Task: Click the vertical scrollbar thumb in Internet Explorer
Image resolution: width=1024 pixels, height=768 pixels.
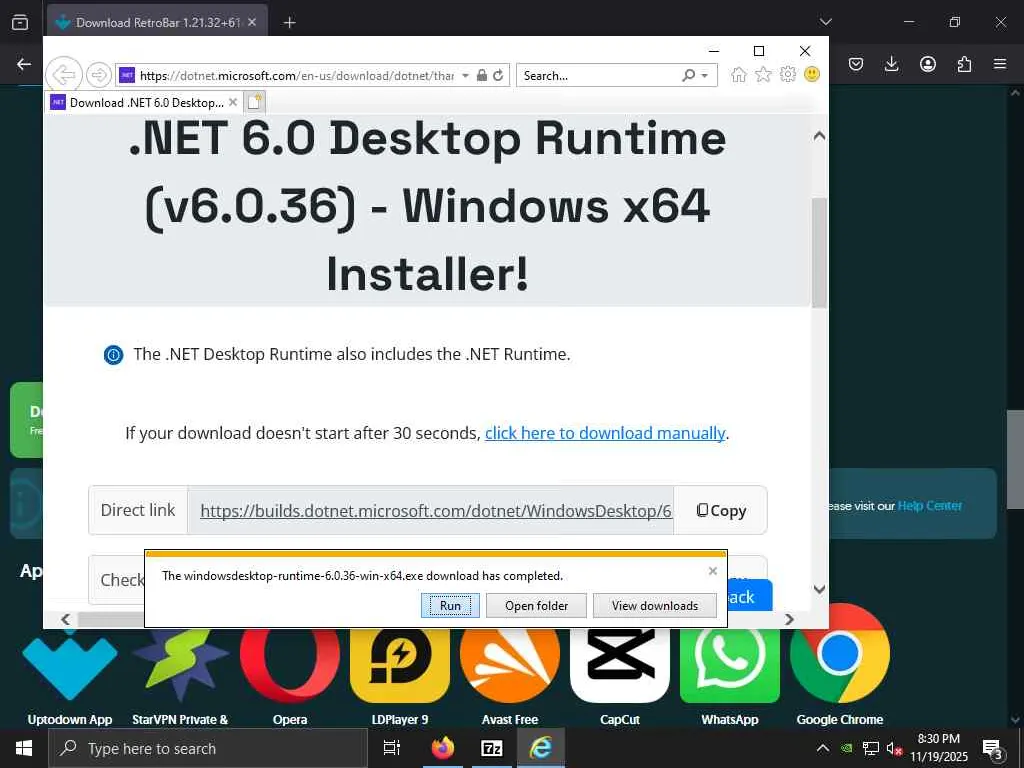Action: click(819, 253)
